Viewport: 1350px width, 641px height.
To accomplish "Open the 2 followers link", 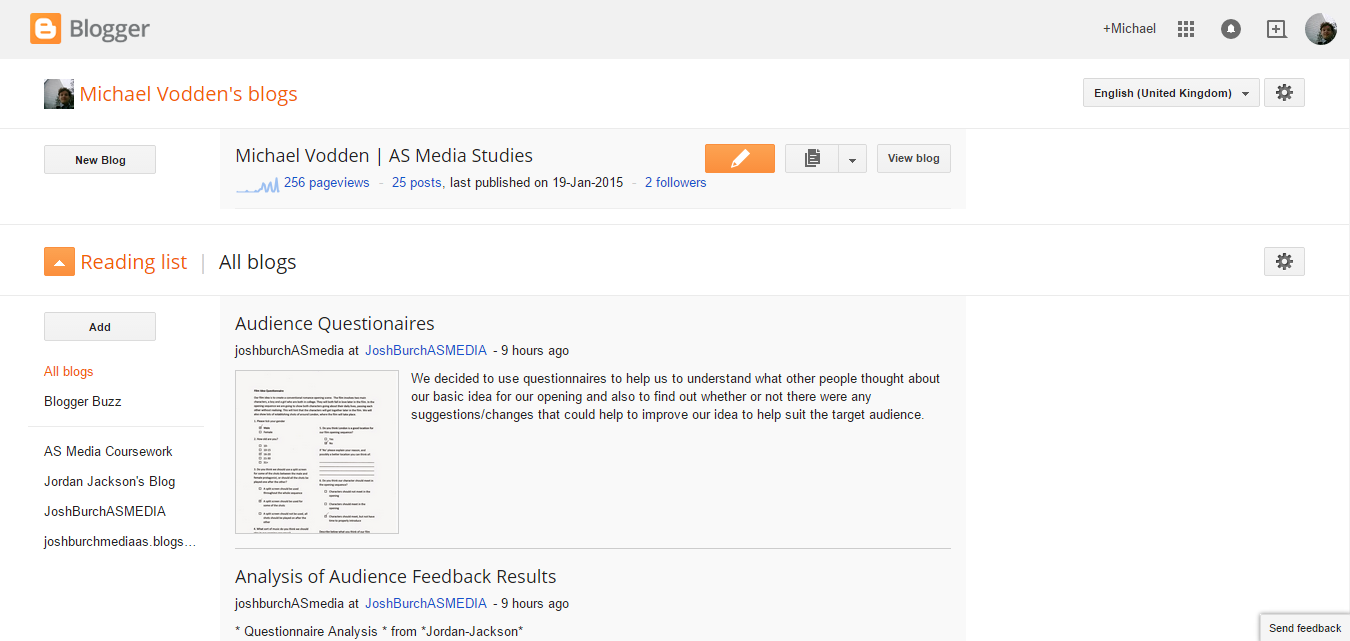I will [675, 183].
